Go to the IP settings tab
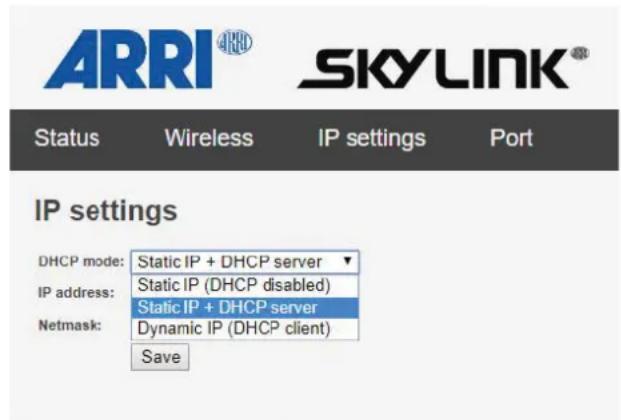Viewport: 621px width, 420px height. [x=371, y=139]
